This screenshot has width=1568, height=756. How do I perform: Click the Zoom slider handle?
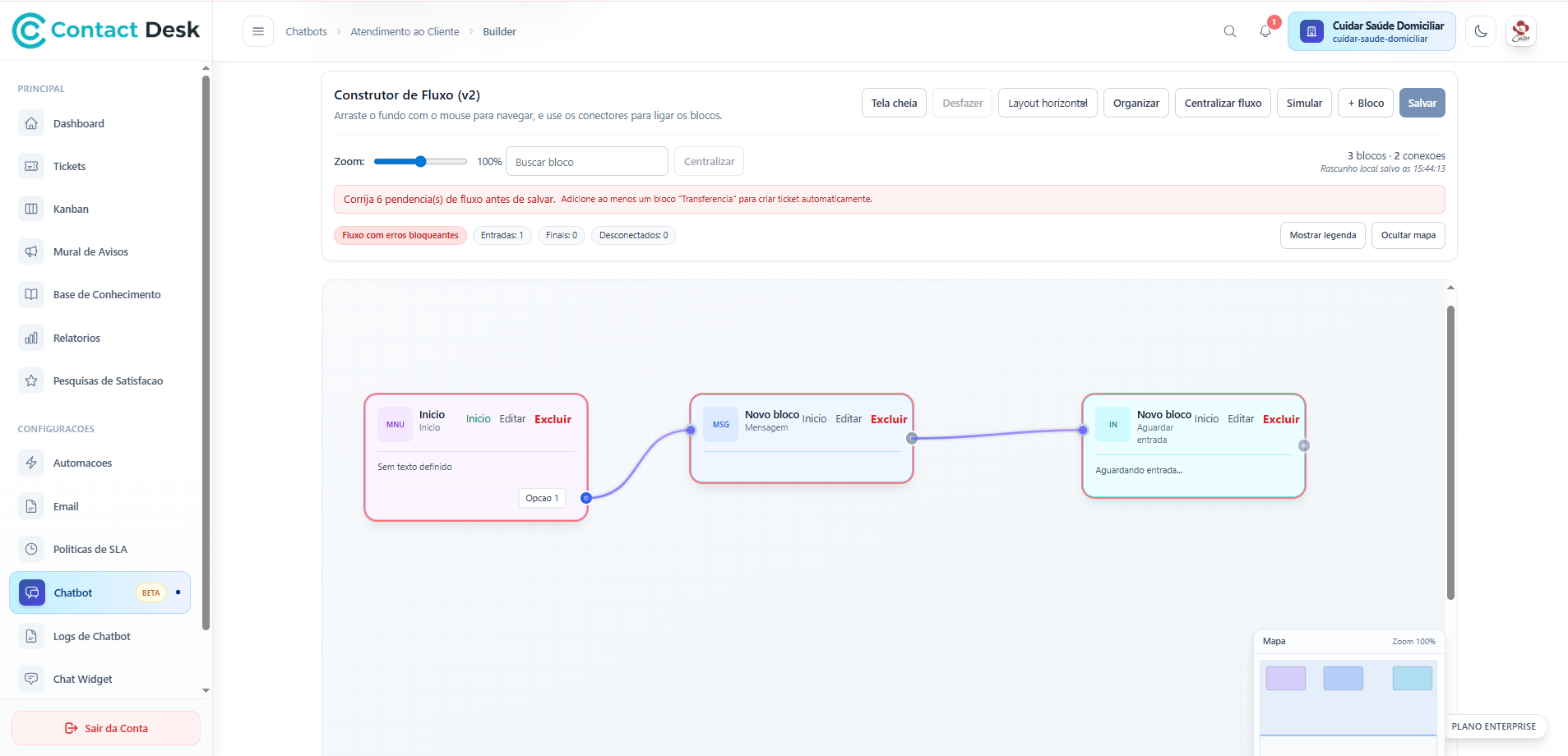click(x=420, y=162)
